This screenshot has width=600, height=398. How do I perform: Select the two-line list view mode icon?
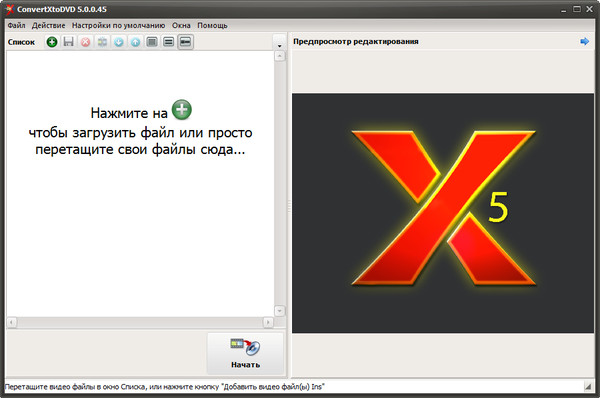coord(168,42)
